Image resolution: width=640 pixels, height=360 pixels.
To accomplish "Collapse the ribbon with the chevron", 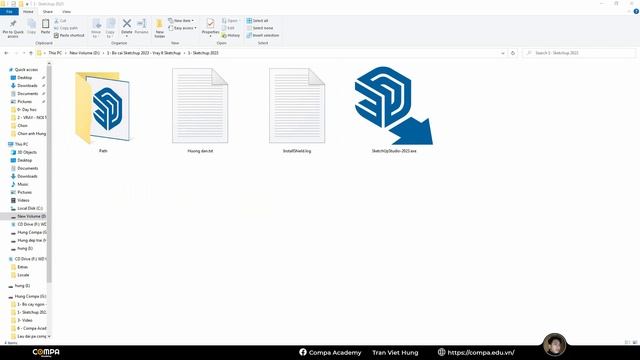I will point(629,11).
